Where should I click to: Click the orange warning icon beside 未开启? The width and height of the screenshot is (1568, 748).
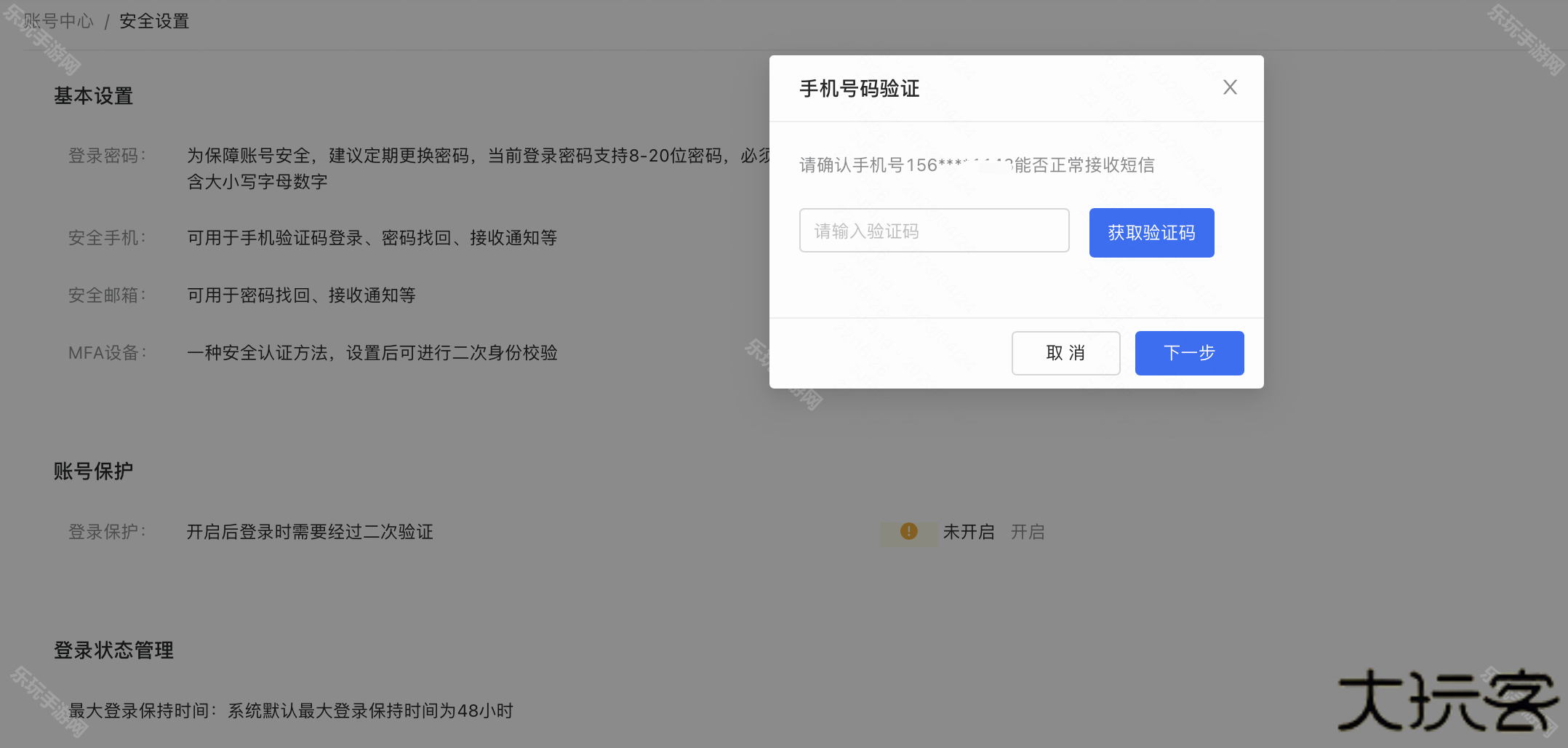click(908, 532)
